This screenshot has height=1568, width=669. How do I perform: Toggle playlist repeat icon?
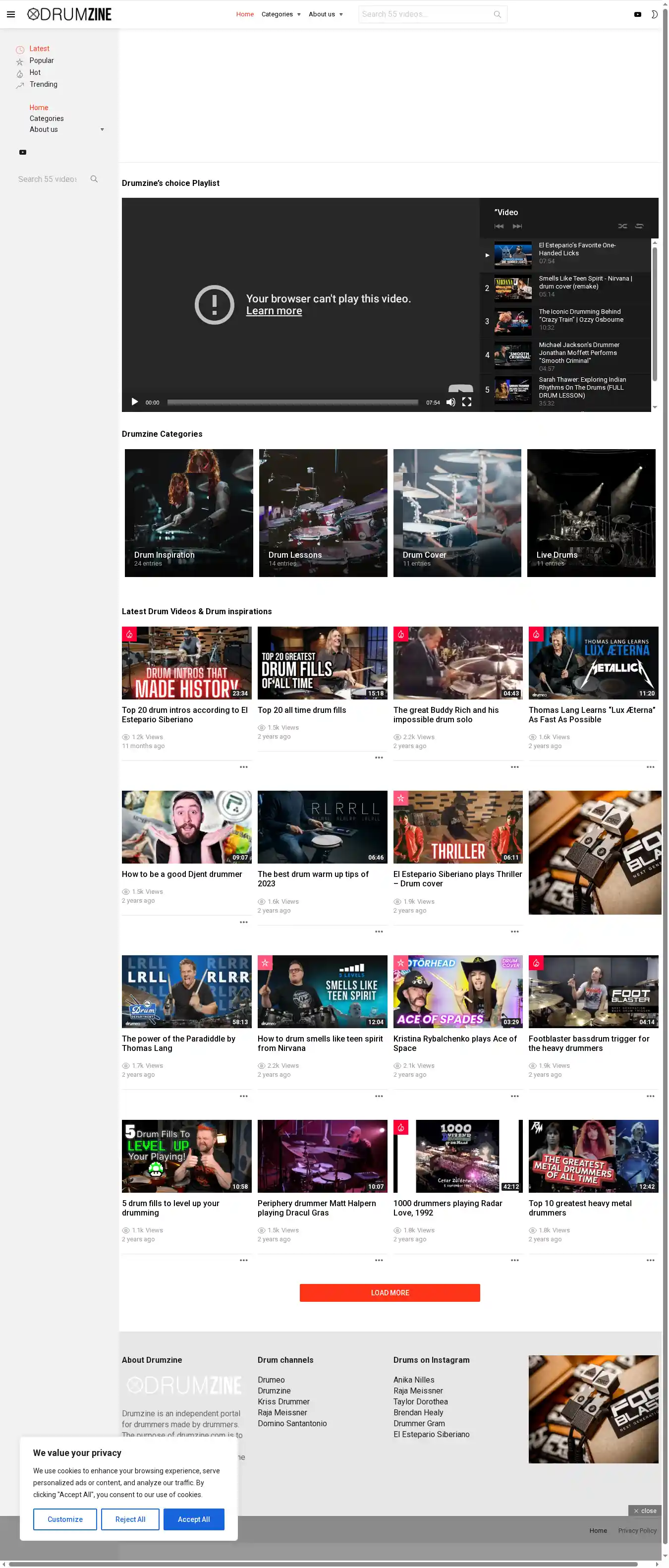639,227
